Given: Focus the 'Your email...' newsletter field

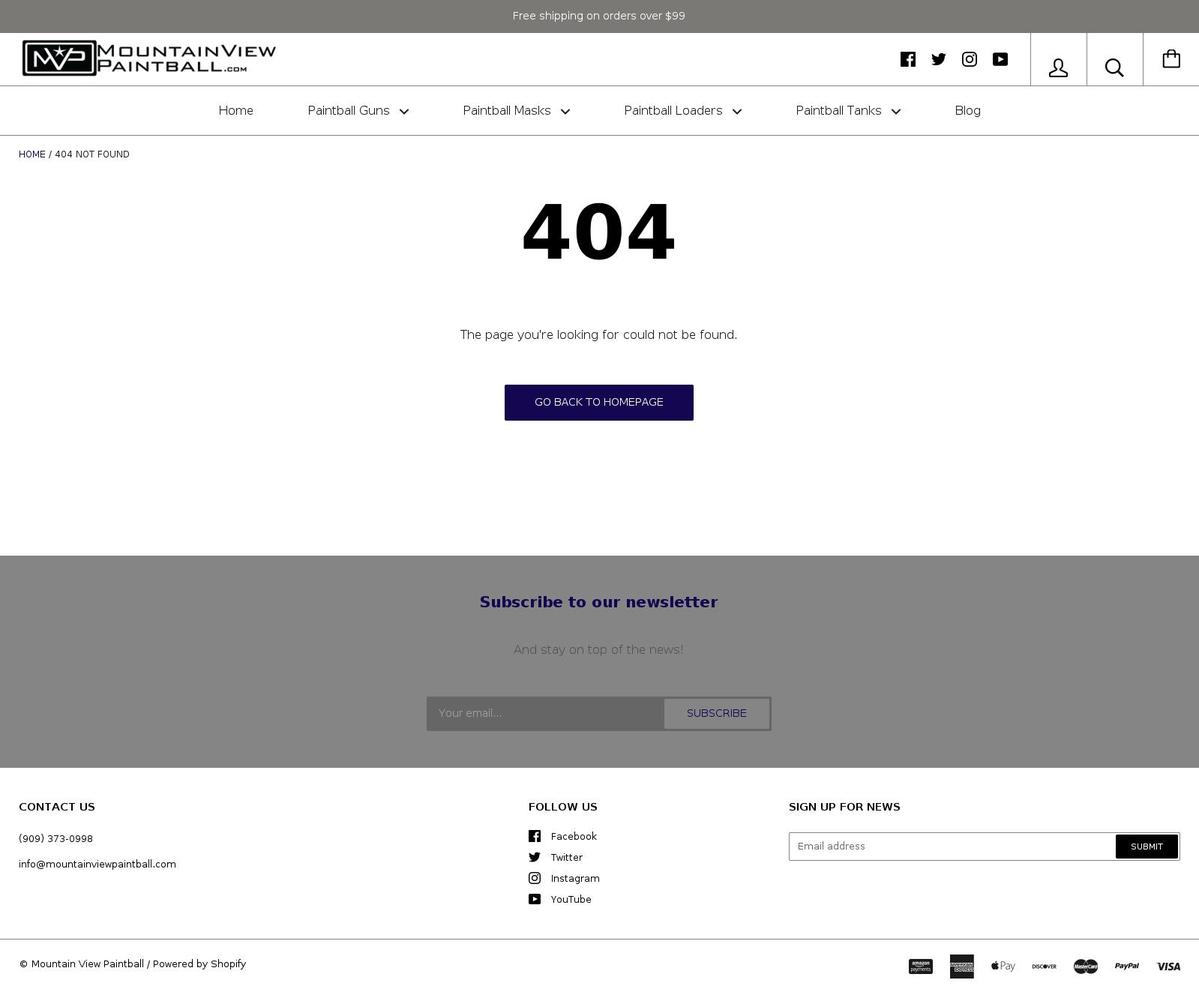Looking at the screenshot, I should point(545,714).
